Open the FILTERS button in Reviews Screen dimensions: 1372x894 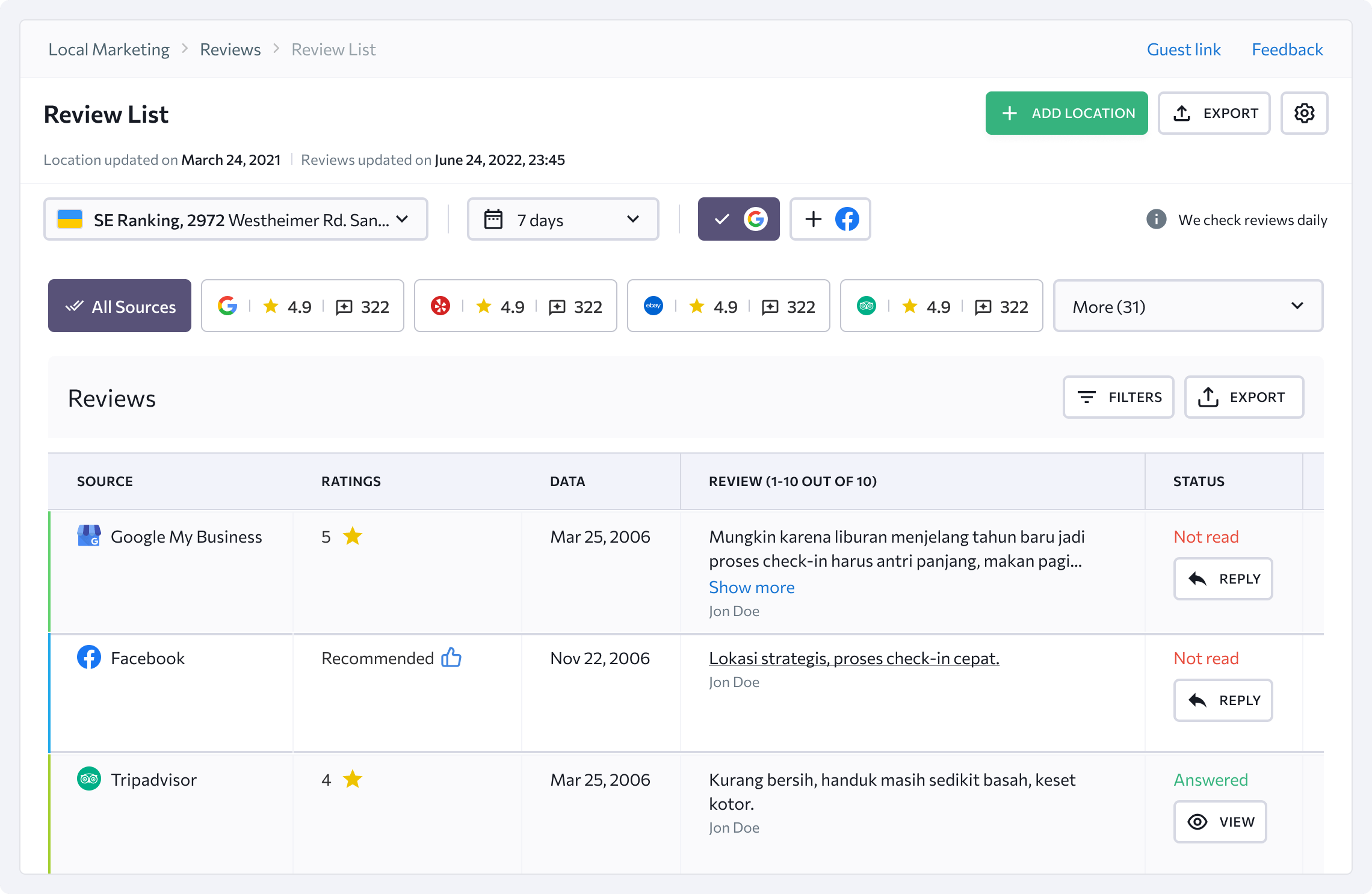(x=1119, y=397)
